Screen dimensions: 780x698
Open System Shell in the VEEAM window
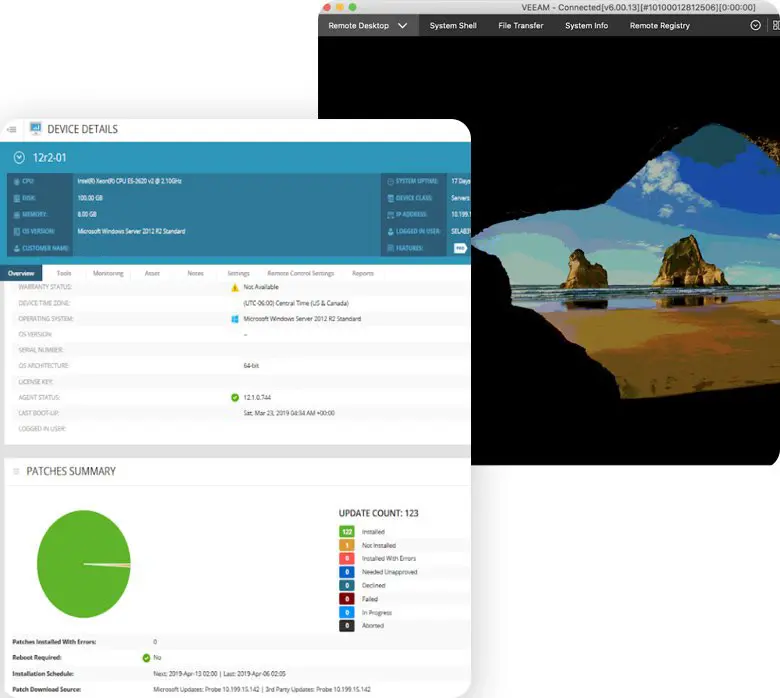[x=453, y=25]
